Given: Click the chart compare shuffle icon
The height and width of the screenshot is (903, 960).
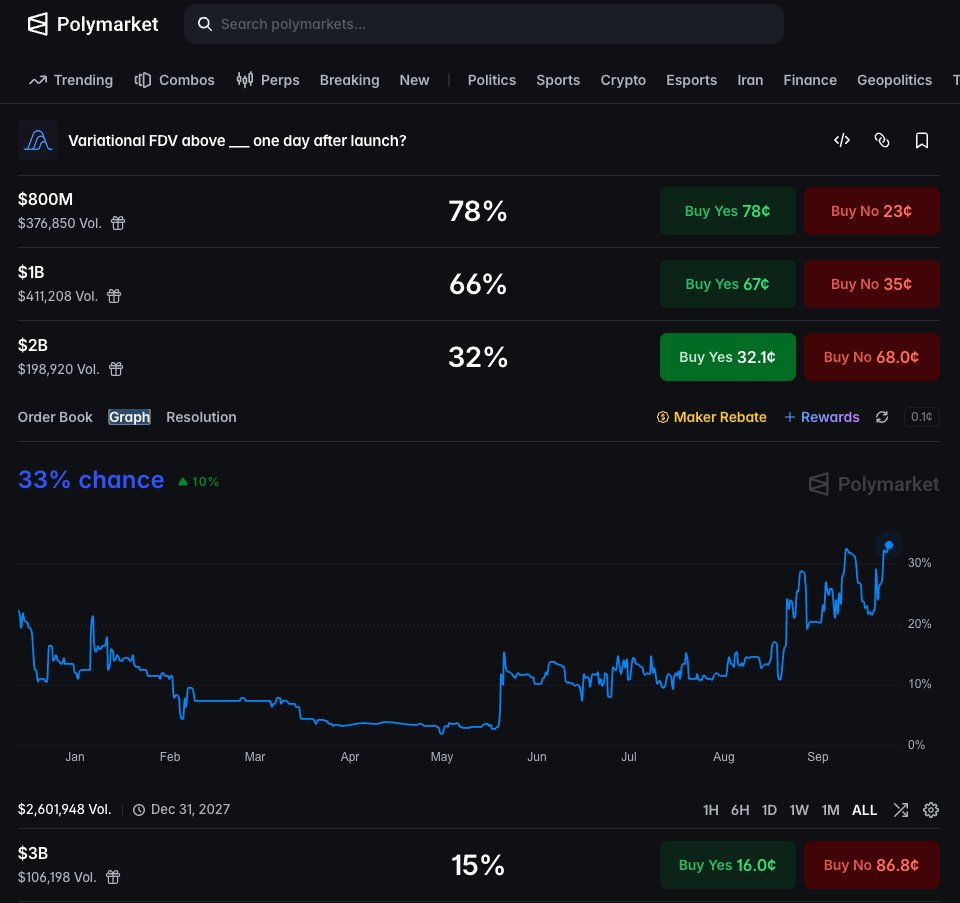Looking at the screenshot, I should (x=901, y=810).
